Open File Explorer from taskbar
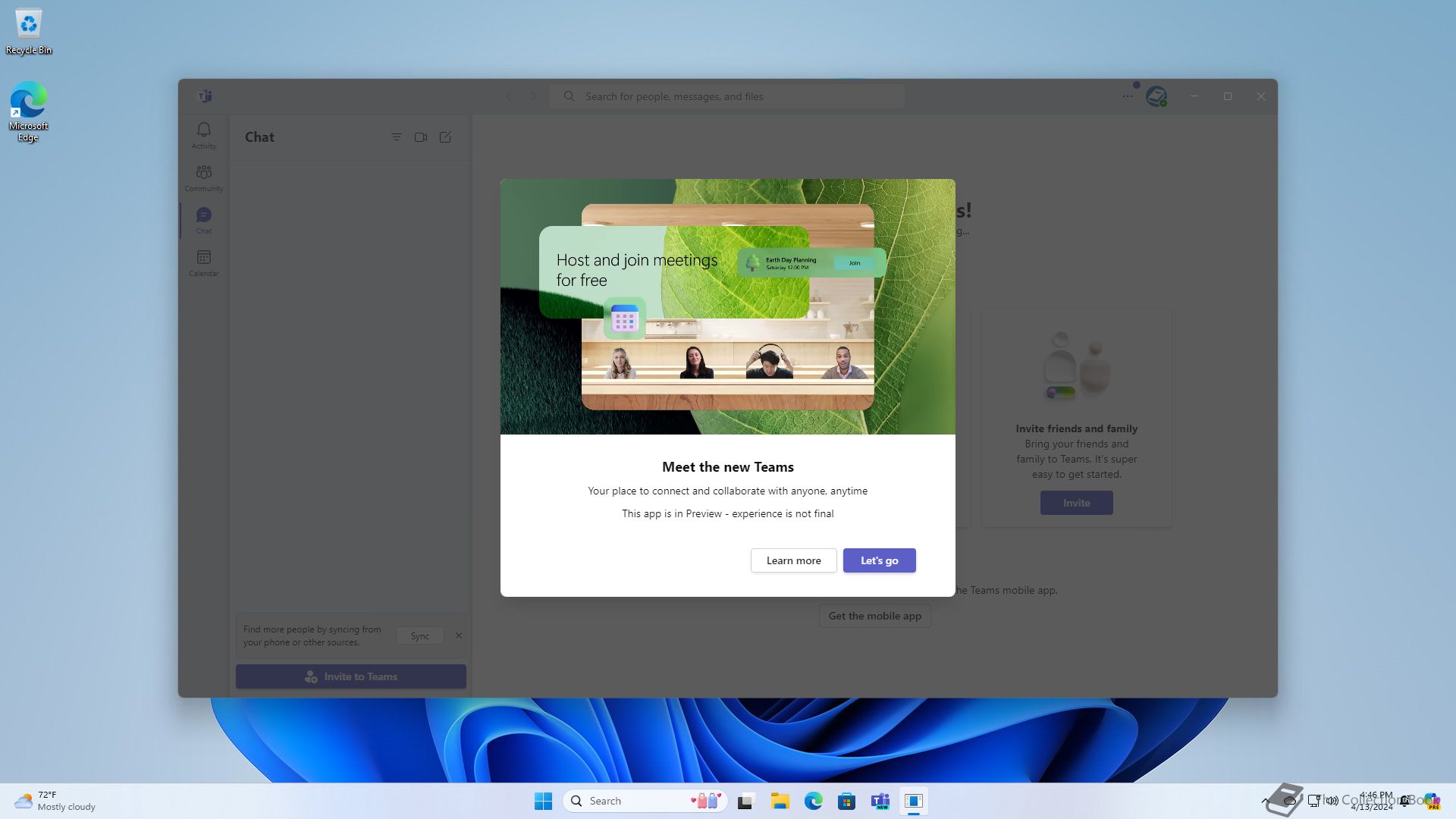The width and height of the screenshot is (1456, 819). click(780, 801)
